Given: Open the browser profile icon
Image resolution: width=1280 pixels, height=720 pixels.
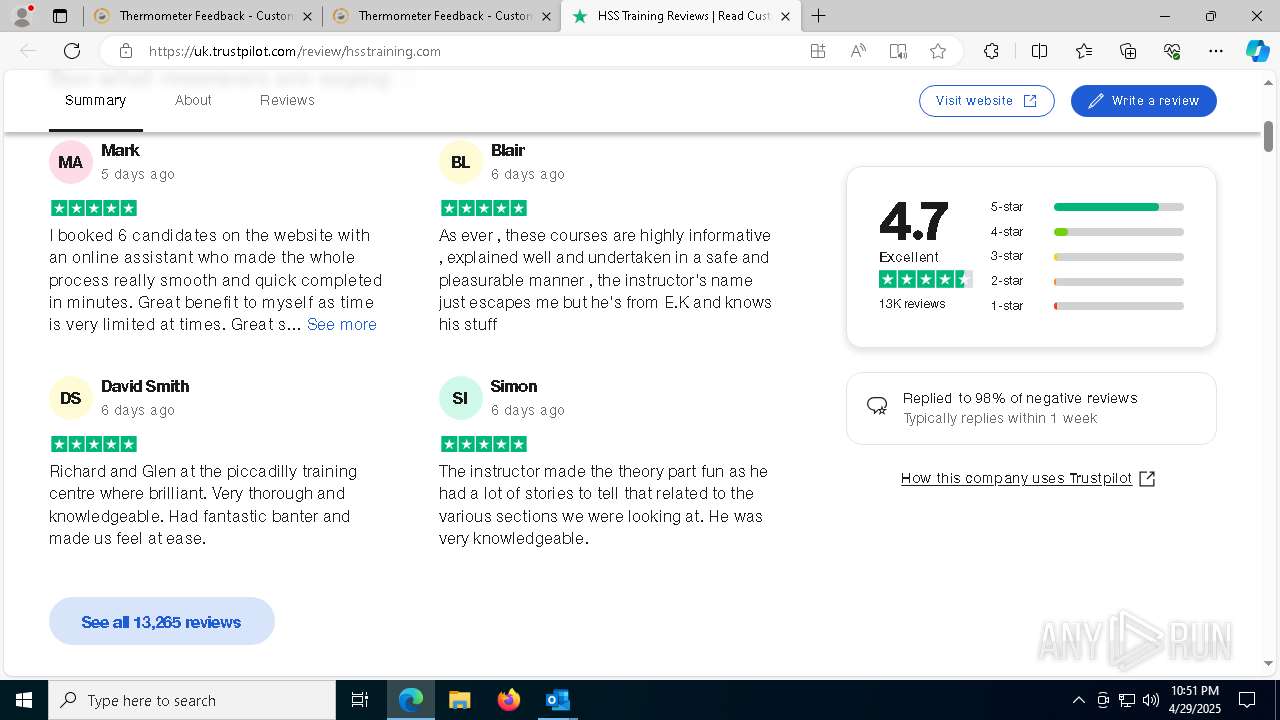Looking at the screenshot, I should (22, 16).
